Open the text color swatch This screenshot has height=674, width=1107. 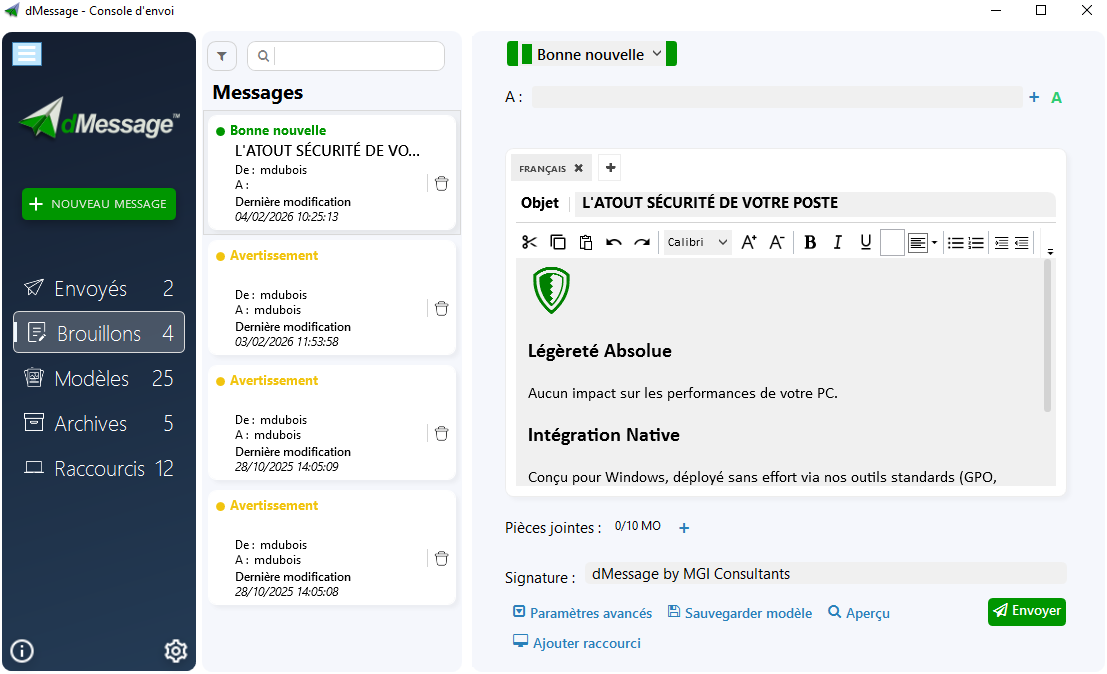point(892,242)
